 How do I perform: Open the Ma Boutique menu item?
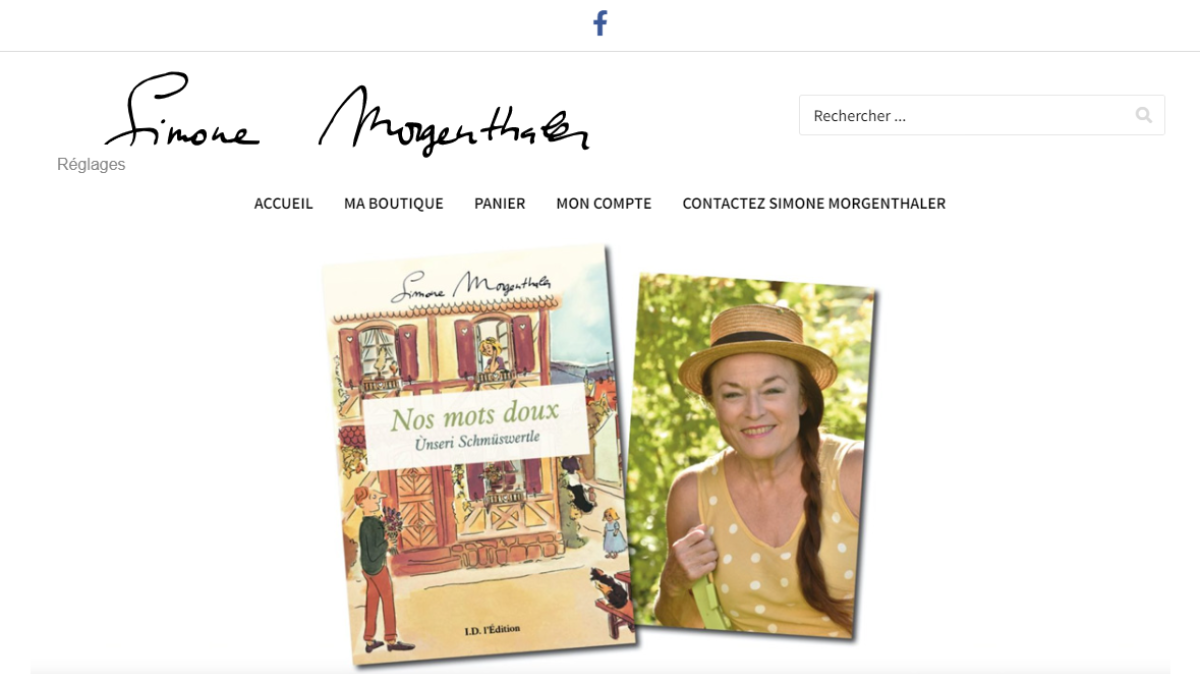click(394, 203)
